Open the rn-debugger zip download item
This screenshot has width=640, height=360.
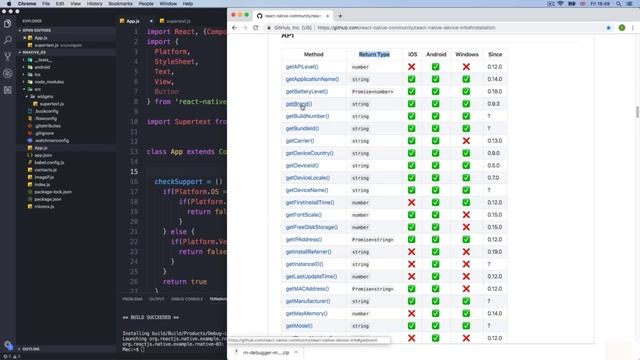pos(266,352)
